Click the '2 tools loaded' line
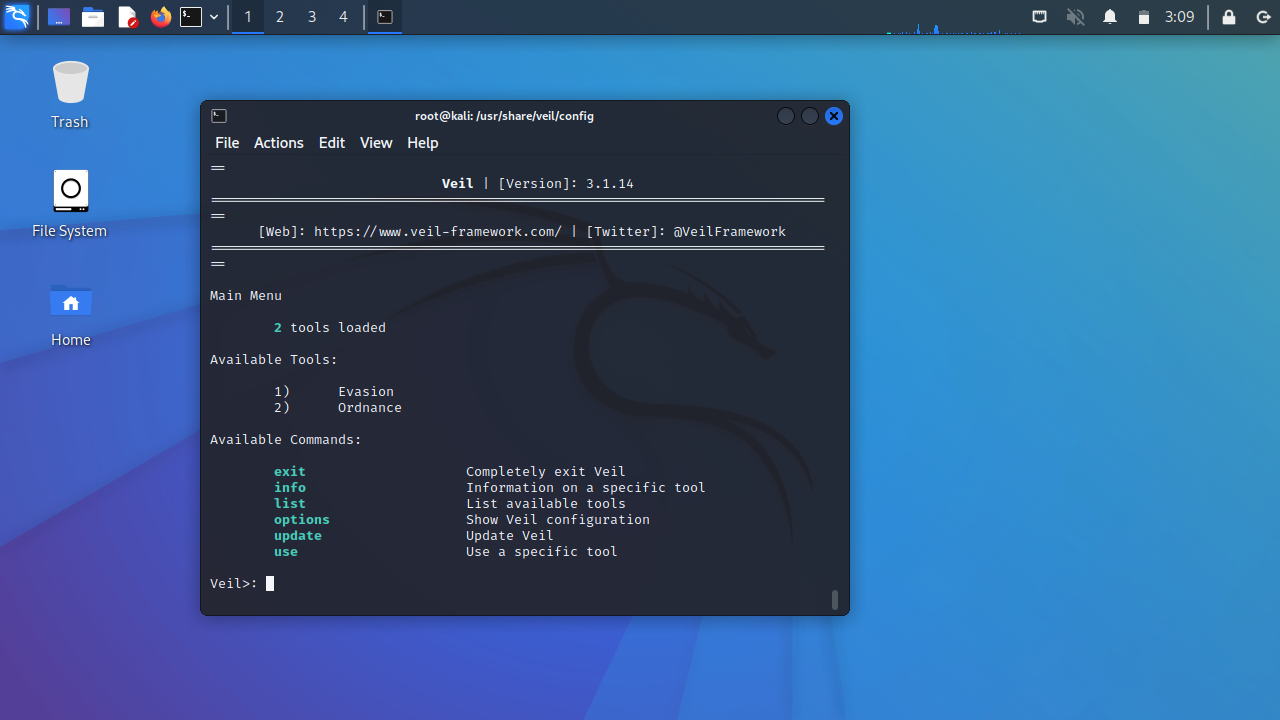 (x=330, y=328)
